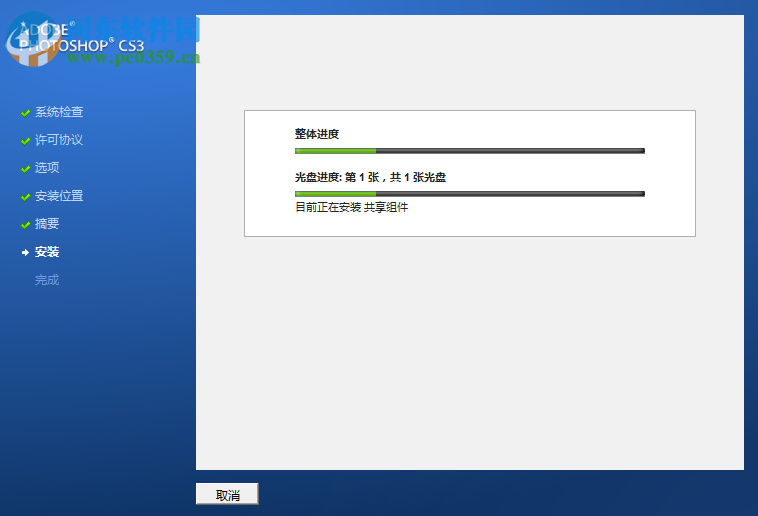Click the 完成 step label
758x516 pixels.
click(47, 280)
